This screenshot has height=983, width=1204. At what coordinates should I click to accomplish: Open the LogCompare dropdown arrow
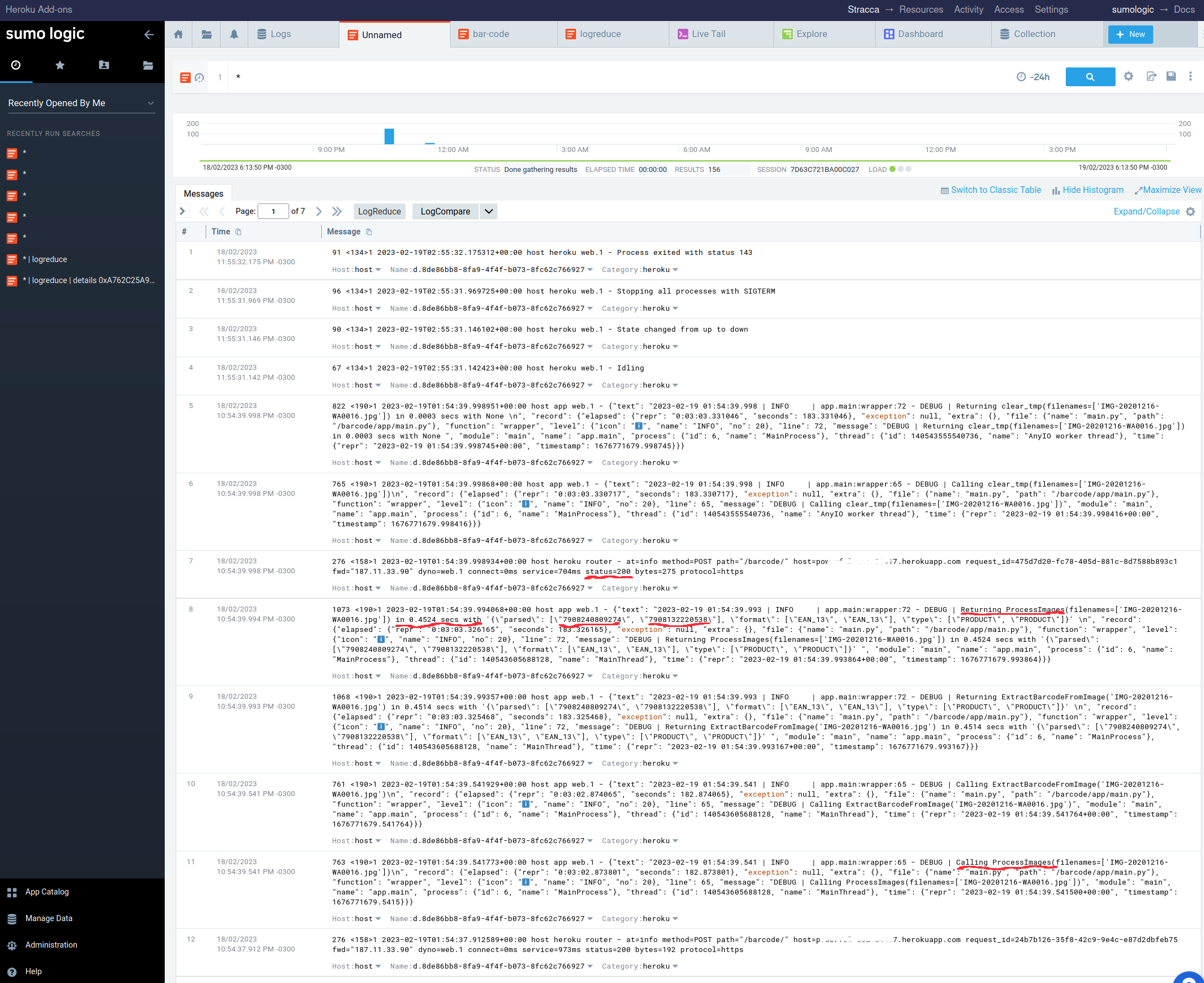(489, 212)
